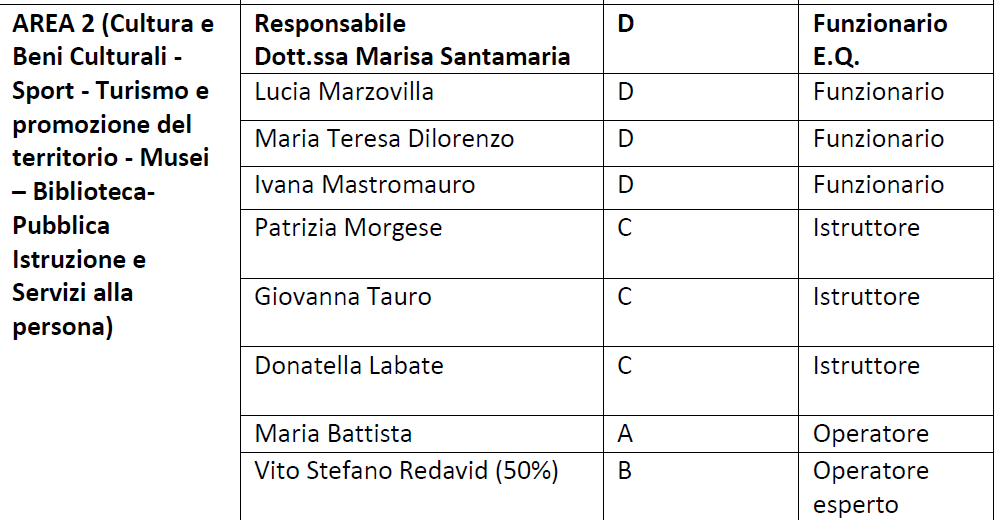996x520 pixels.
Task: Select the Donatella Labate name cell
Action: coord(349,365)
